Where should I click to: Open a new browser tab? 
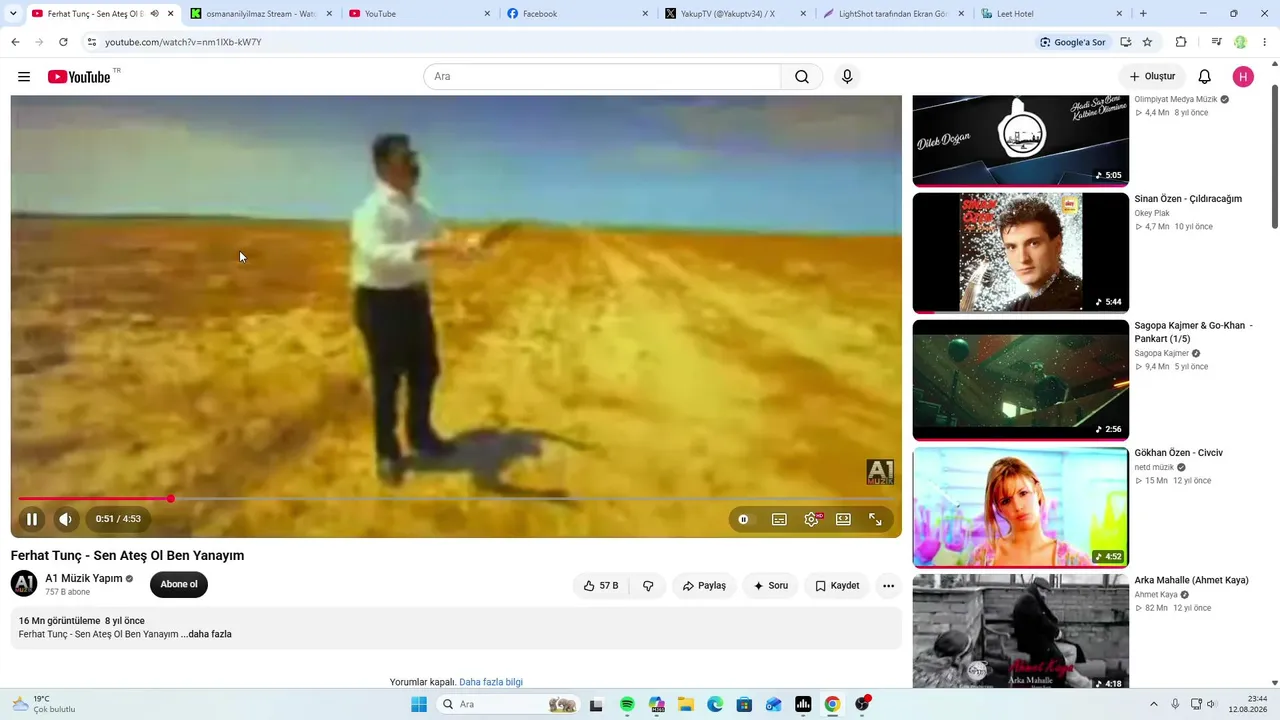tap(1143, 14)
